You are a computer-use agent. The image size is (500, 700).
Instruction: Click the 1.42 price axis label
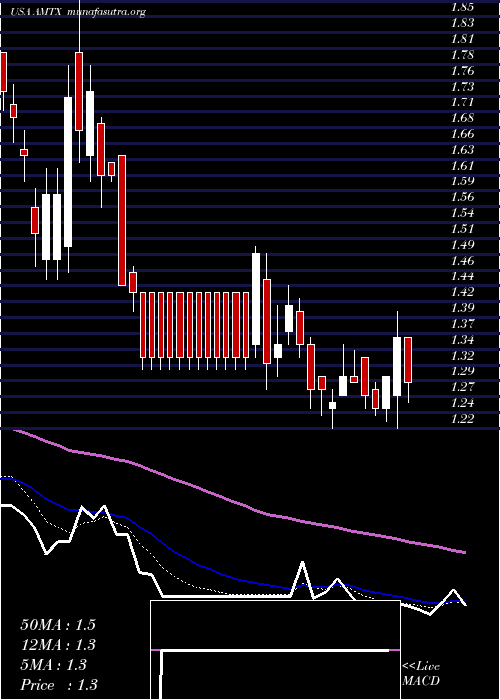click(x=462, y=292)
